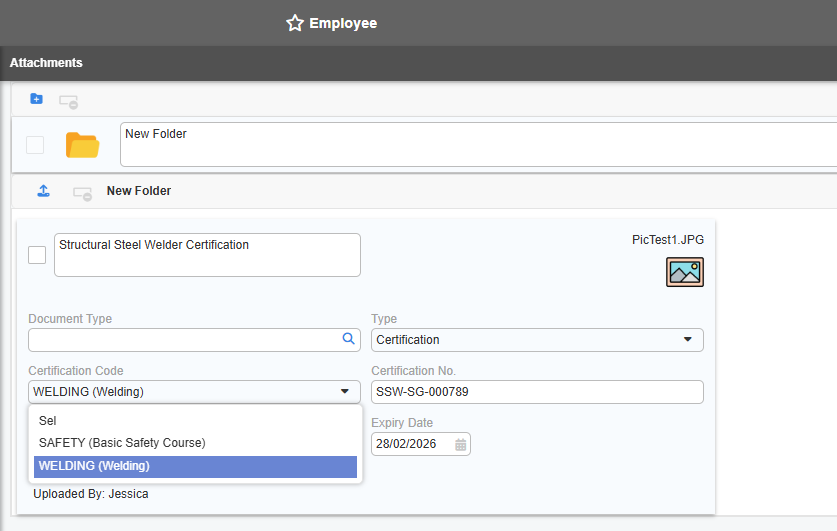Screen dimensions: 837x531
Task: Open the PicTest1 image preview icon
Action: click(x=685, y=272)
